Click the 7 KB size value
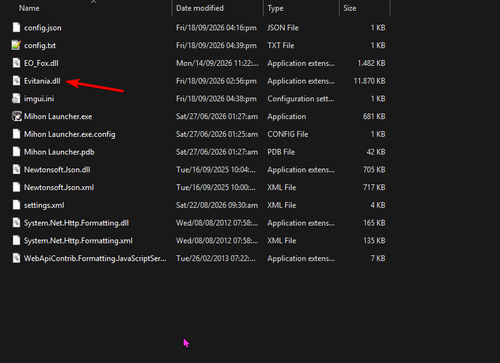The height and width of the screenshot is (363, 500). tap(378, 258)
